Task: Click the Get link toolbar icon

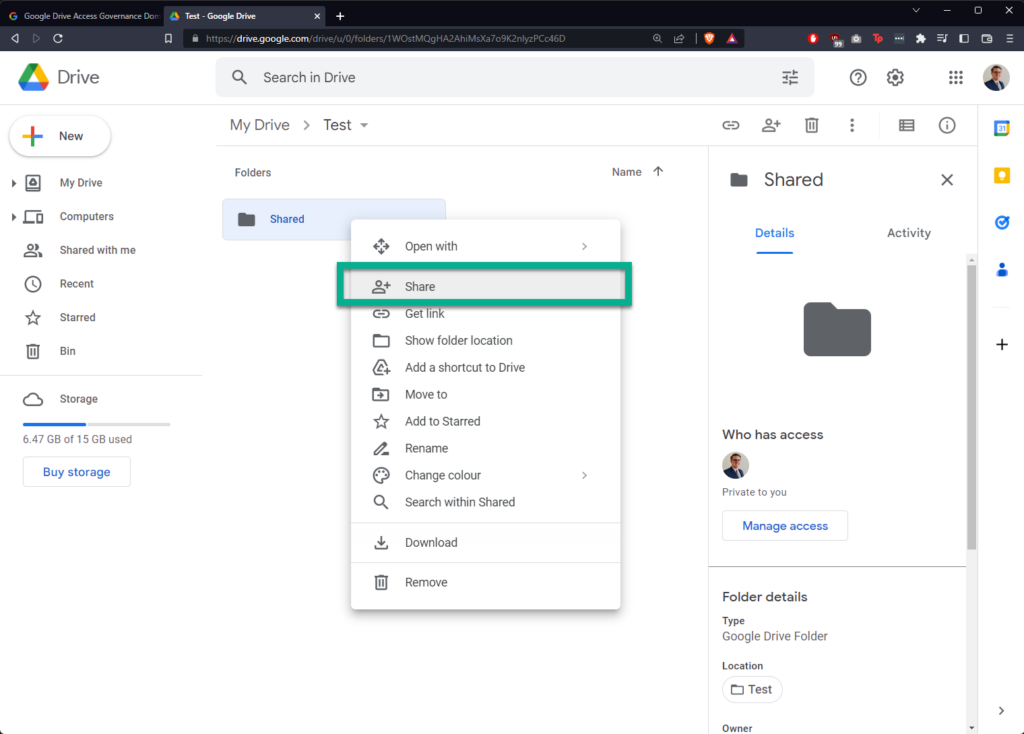Action: click(731, 125)
